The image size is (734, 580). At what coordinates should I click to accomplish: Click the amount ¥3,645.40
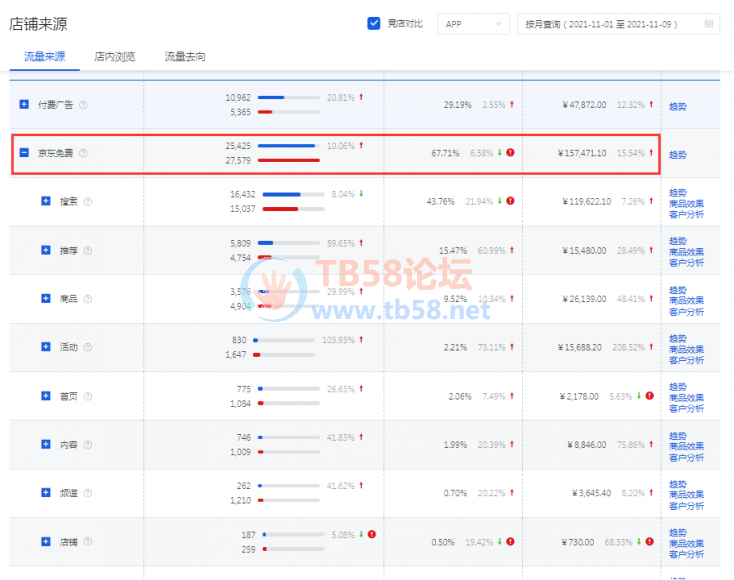click(x=591, y=493)
